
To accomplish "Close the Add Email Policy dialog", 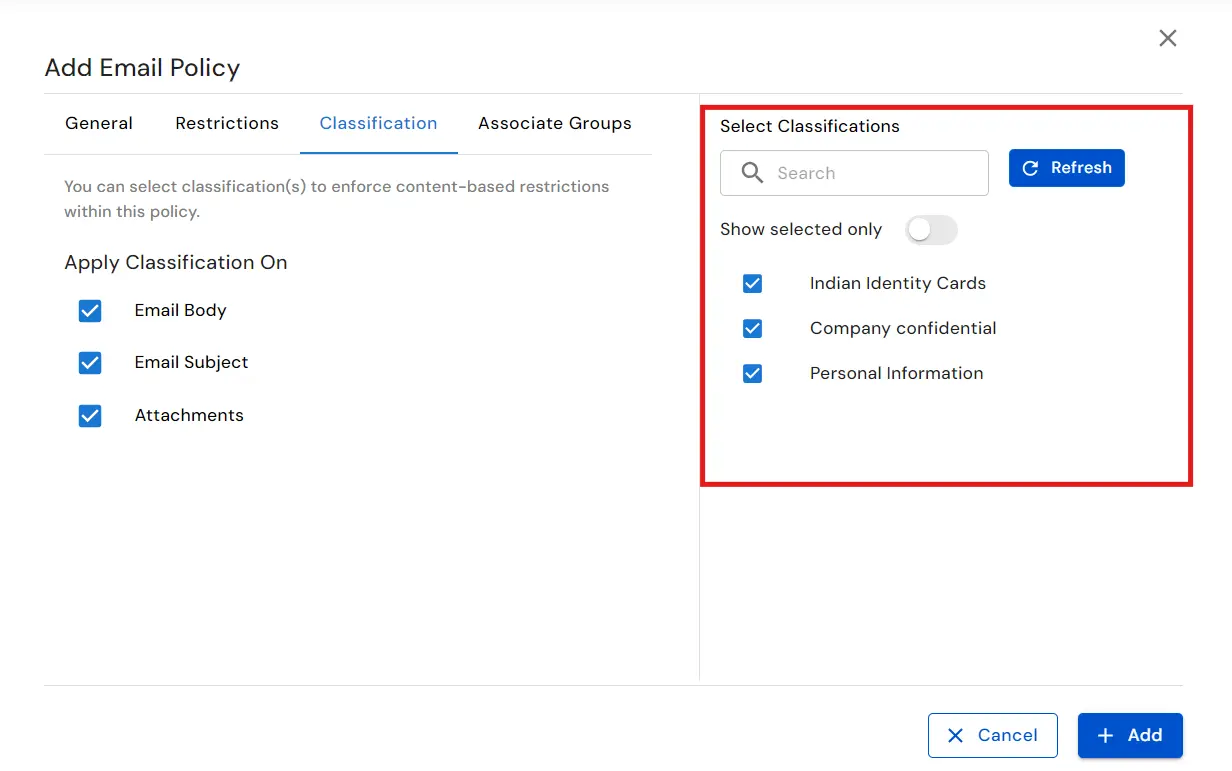I will click(x=1167, y=38).
